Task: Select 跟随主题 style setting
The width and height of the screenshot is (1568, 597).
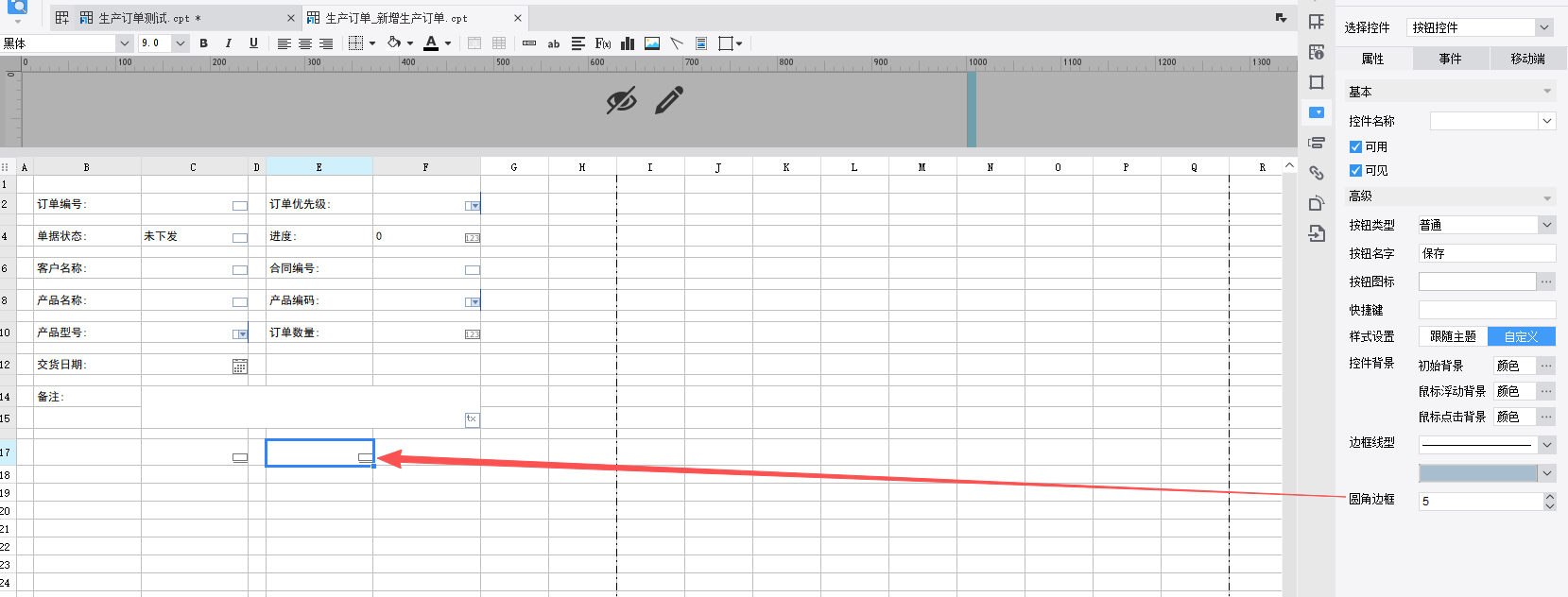Action: 1453,336
